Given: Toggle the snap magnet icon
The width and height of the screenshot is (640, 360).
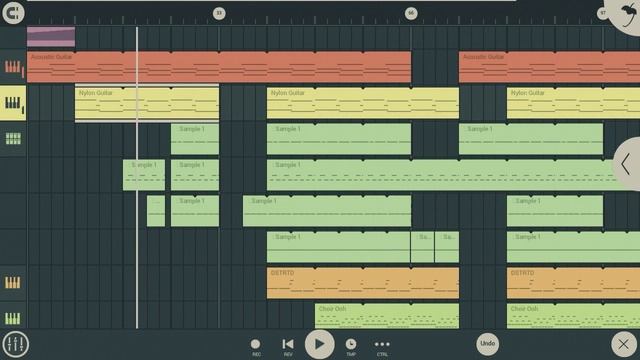Looking at the screenshot, I should (x=13, y=13).
